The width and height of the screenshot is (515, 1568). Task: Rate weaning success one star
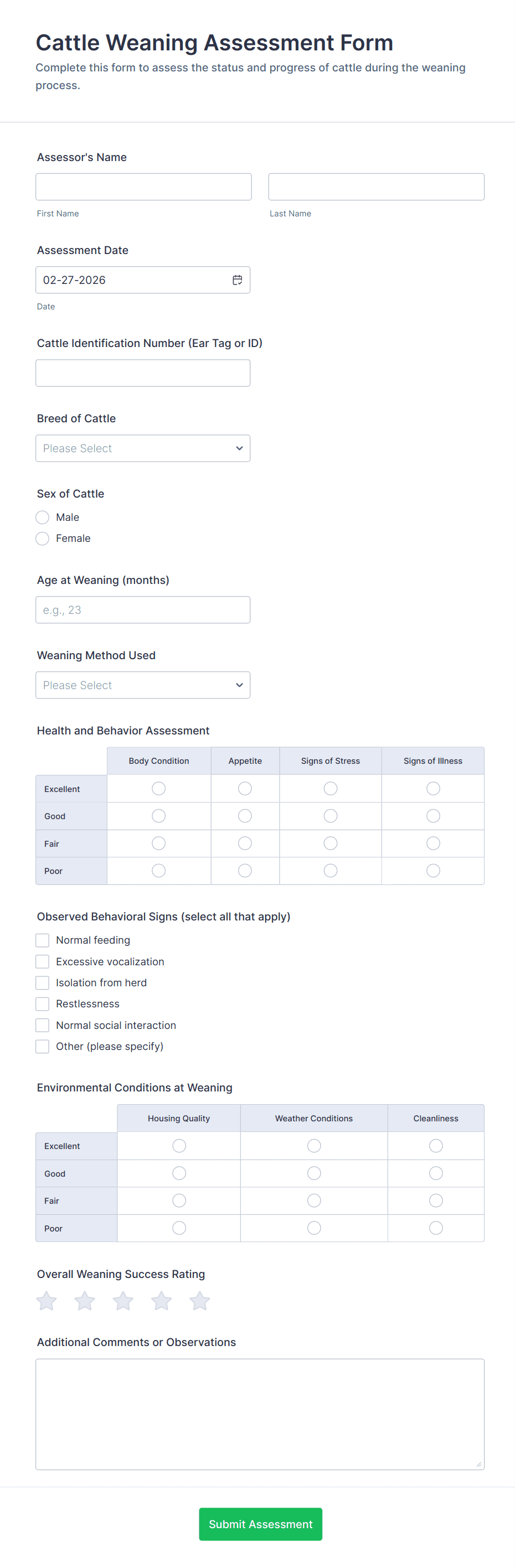pyautogui.click(x=47, y=1301)
